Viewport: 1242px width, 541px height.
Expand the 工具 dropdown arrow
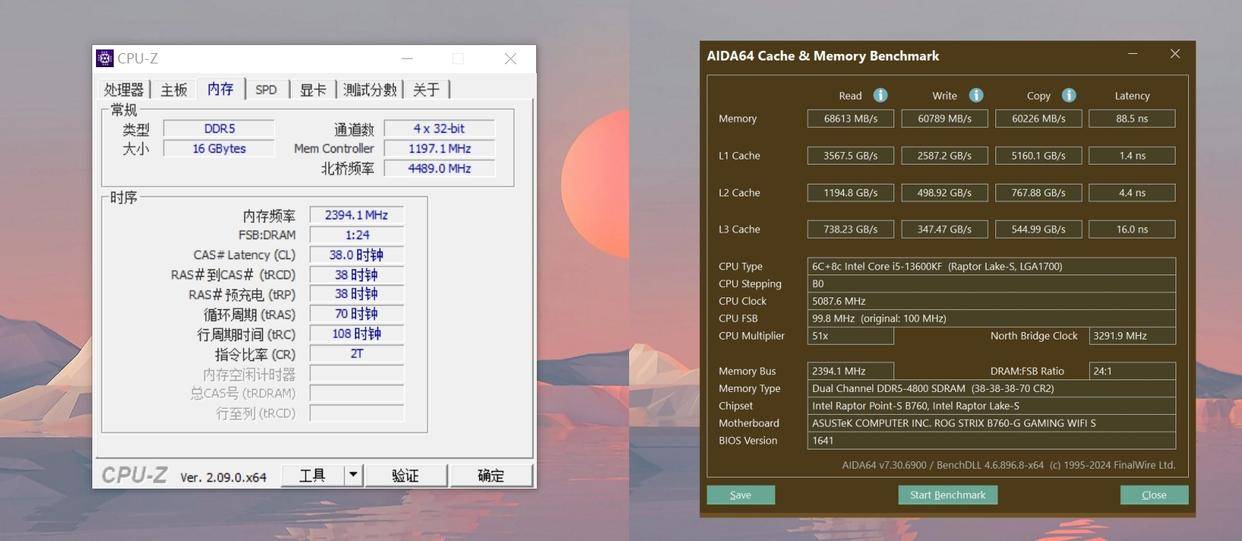353,475
